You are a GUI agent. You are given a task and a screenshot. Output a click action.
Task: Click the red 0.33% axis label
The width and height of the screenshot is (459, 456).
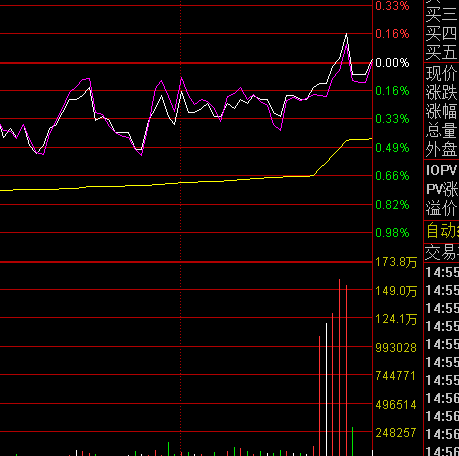pos(392,6)
